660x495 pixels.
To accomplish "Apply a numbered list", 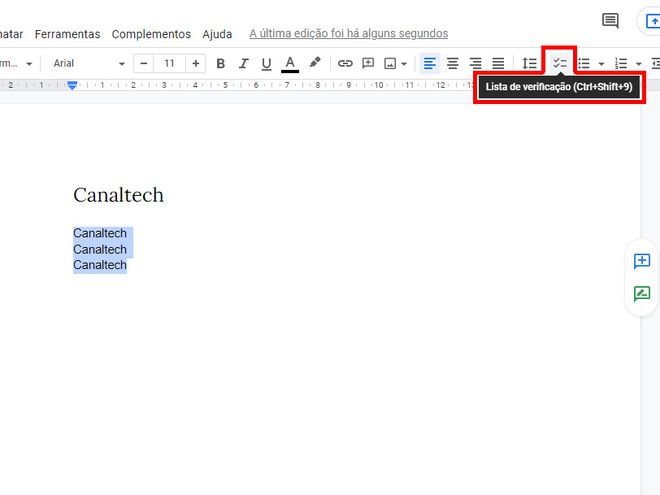I will coord(621,64).
